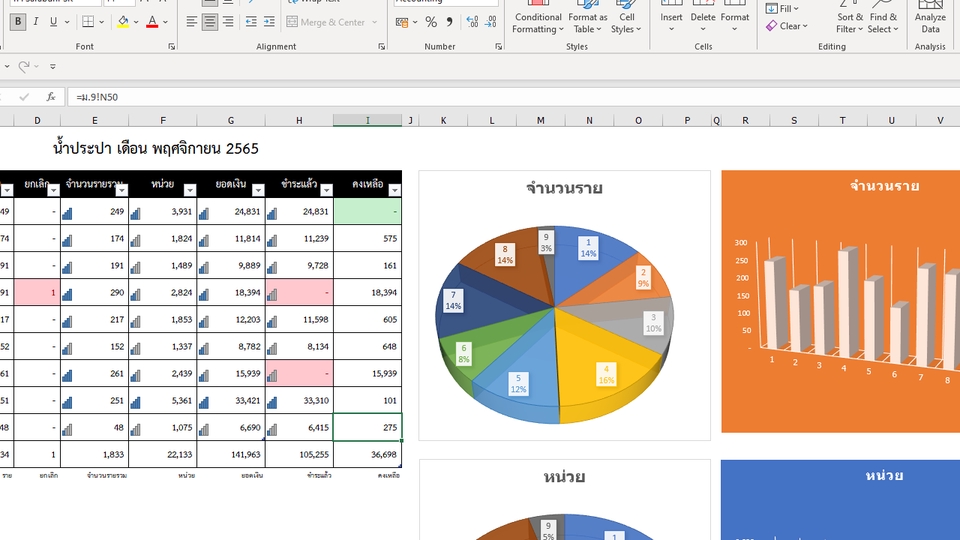Viewport: 960px width, 540px height.
Task: Open font color dropdown arrow
Action: coord(165,22)
